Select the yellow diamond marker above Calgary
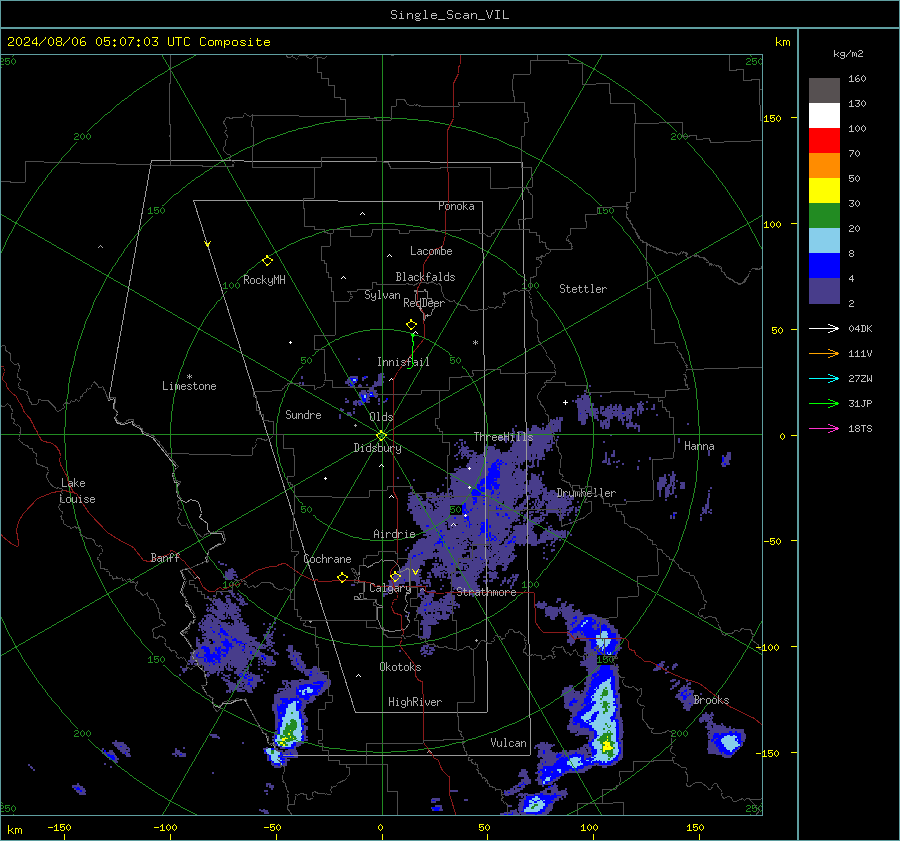This screenshot has width=900, height=841. [x=395, y=576]
